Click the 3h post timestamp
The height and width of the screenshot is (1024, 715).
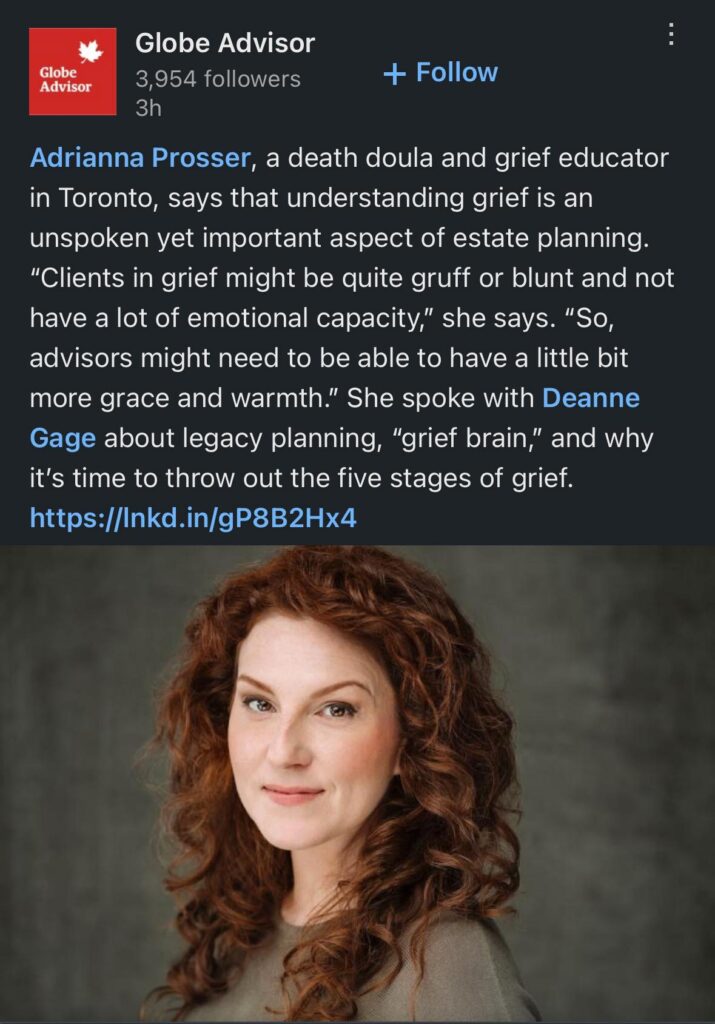tap(148, 108)
